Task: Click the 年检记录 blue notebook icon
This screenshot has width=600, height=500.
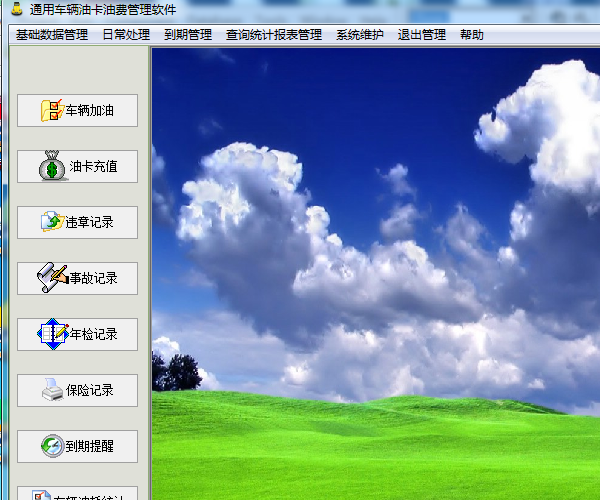Action: pos(53,334)
